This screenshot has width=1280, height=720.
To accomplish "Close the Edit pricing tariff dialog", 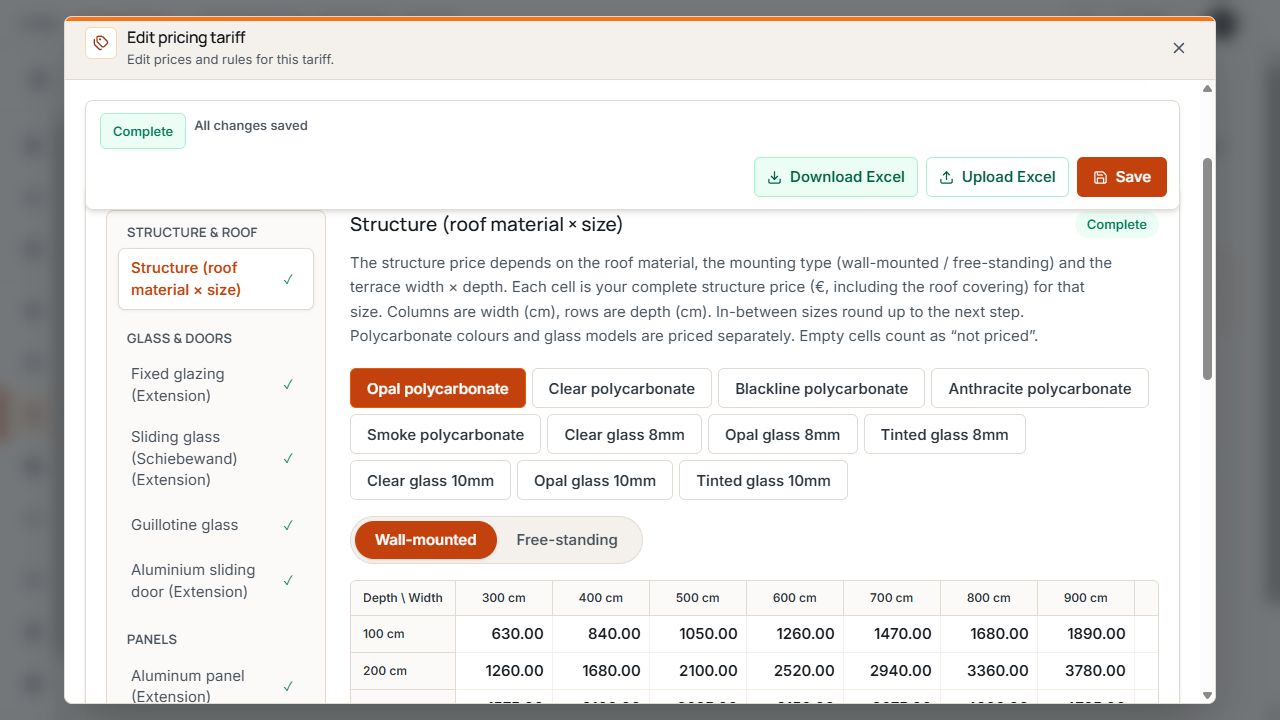I will [1179, 48].
